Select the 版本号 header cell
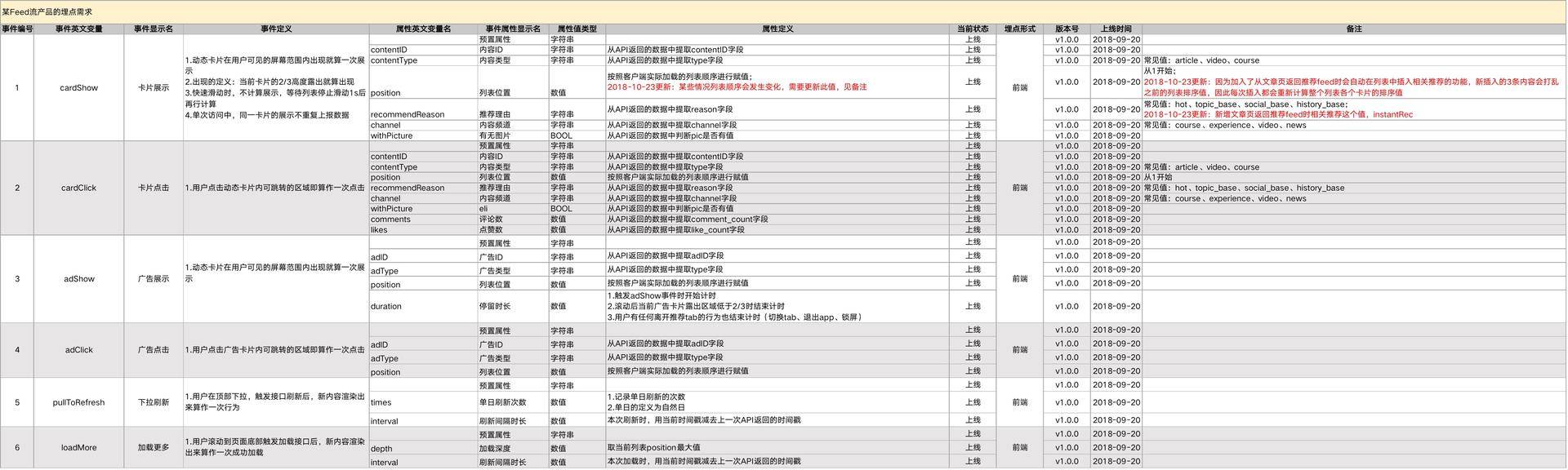Screen dimensions: 1568x470 coord(1067,29)
